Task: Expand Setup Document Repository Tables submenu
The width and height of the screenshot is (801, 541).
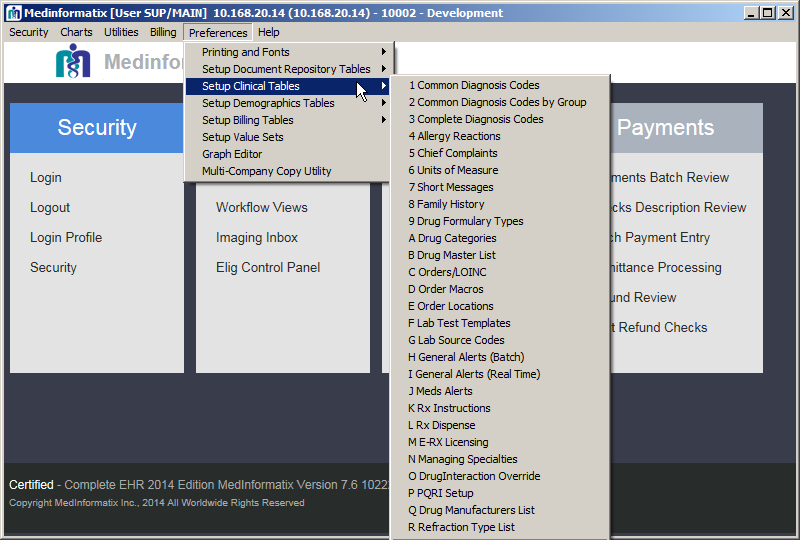Action: pos(289,69)
